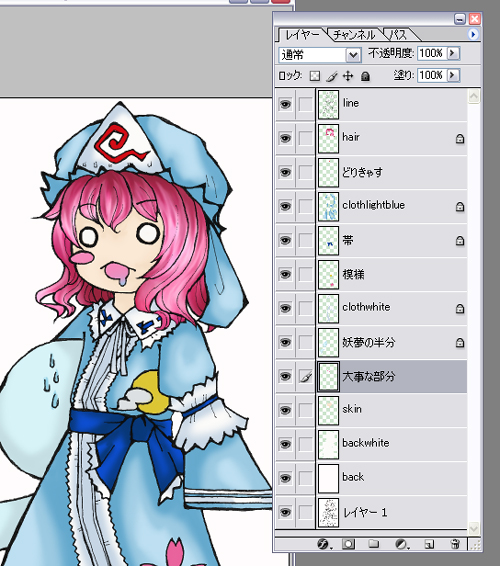The image size is (500, 566).
Task: Switch to the レイヤー tab
Action: point(303,35)
